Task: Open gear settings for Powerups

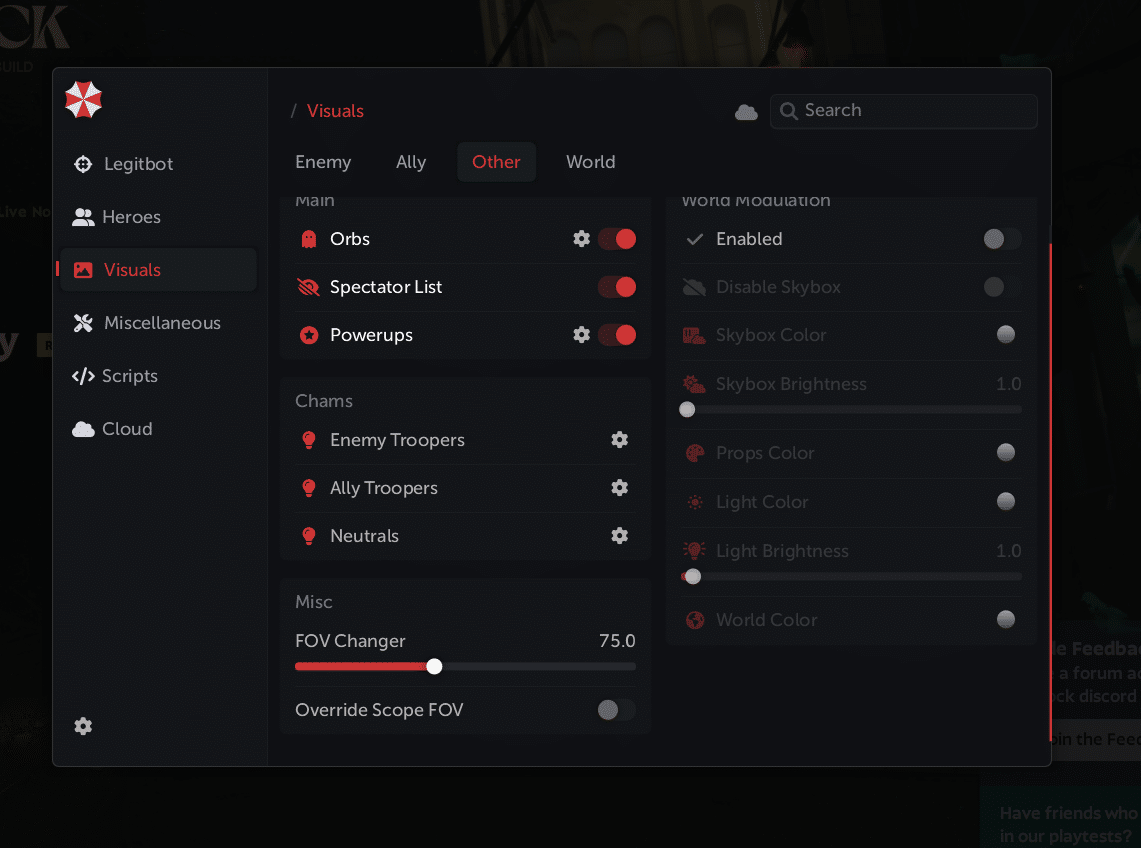Action: pos(581,335)
